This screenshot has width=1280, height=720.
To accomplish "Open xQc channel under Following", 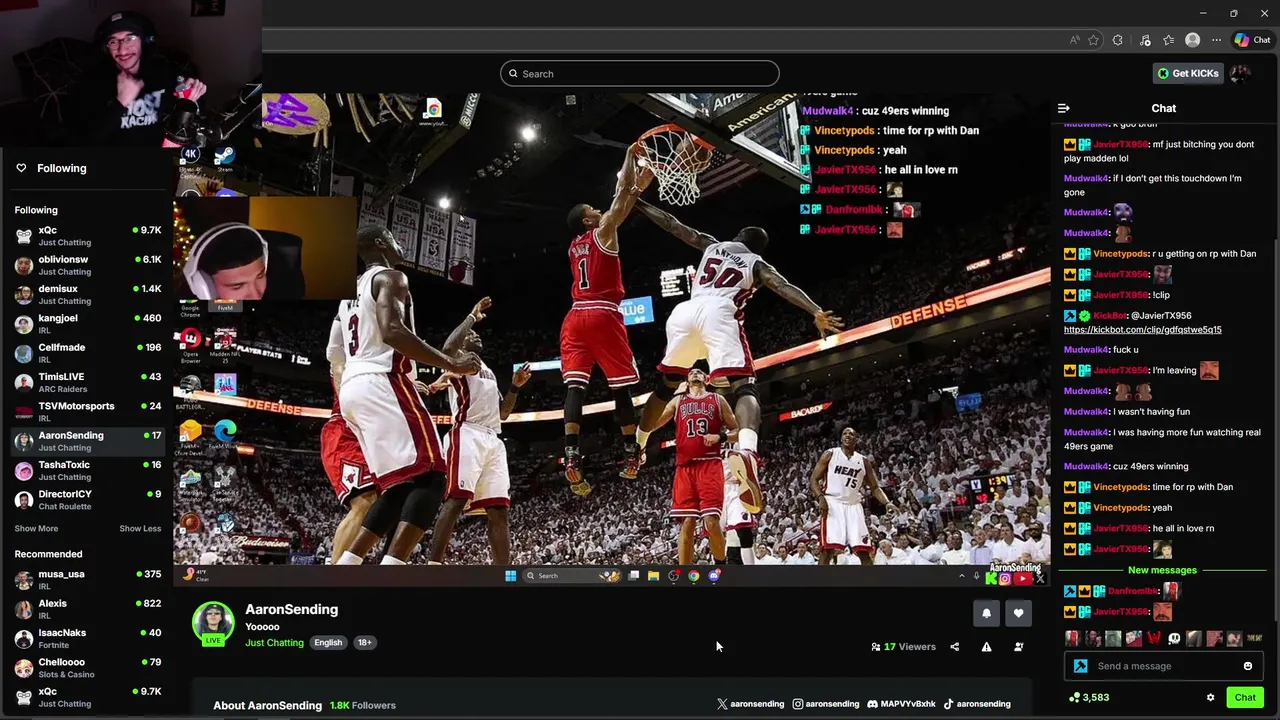I will (87, 236).
